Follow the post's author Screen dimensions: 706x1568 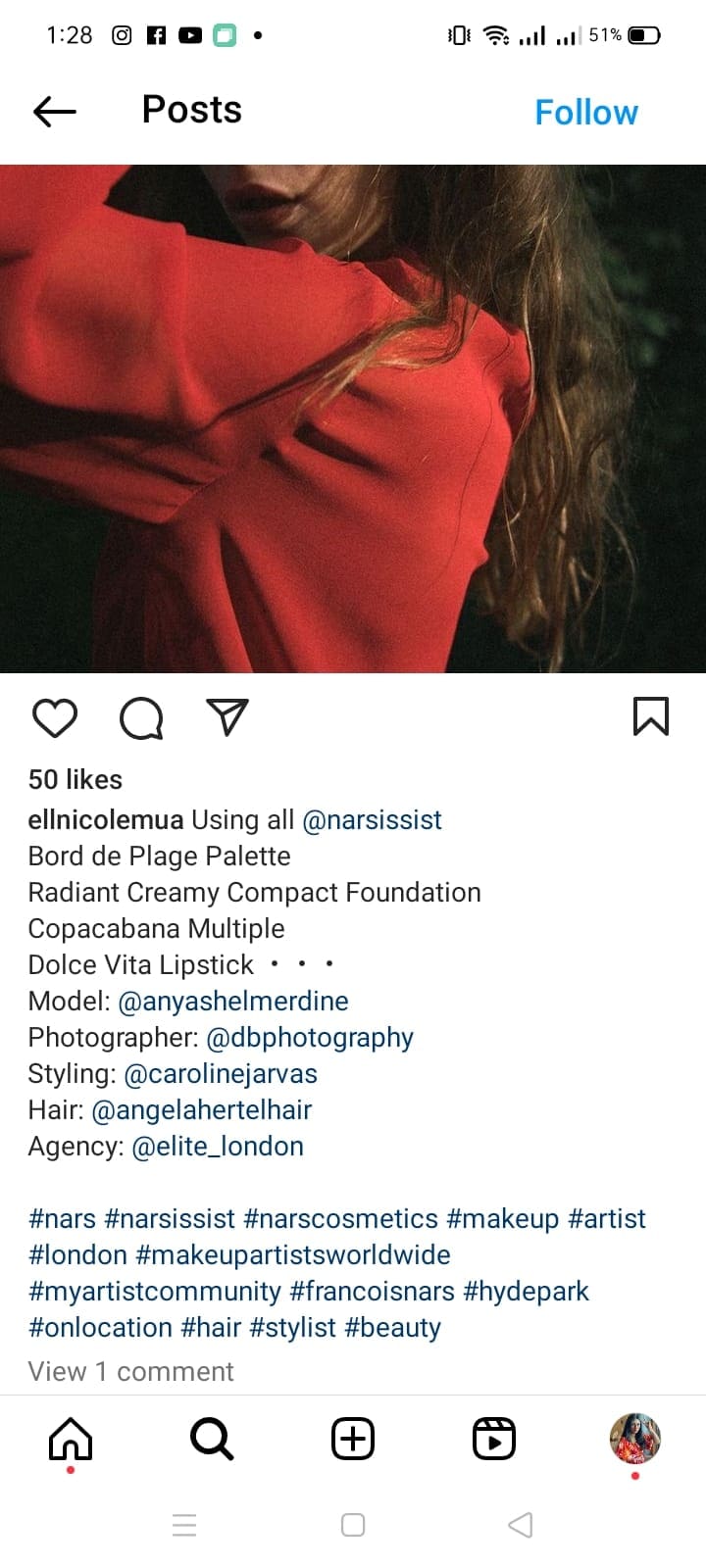pos(586,113)
